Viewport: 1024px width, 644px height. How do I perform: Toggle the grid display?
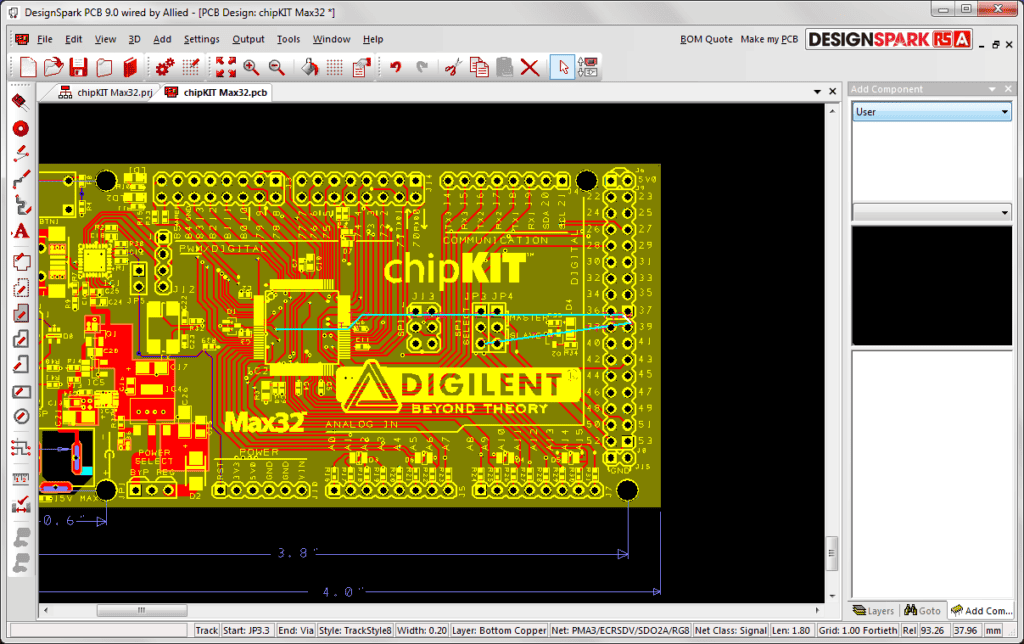333,67
